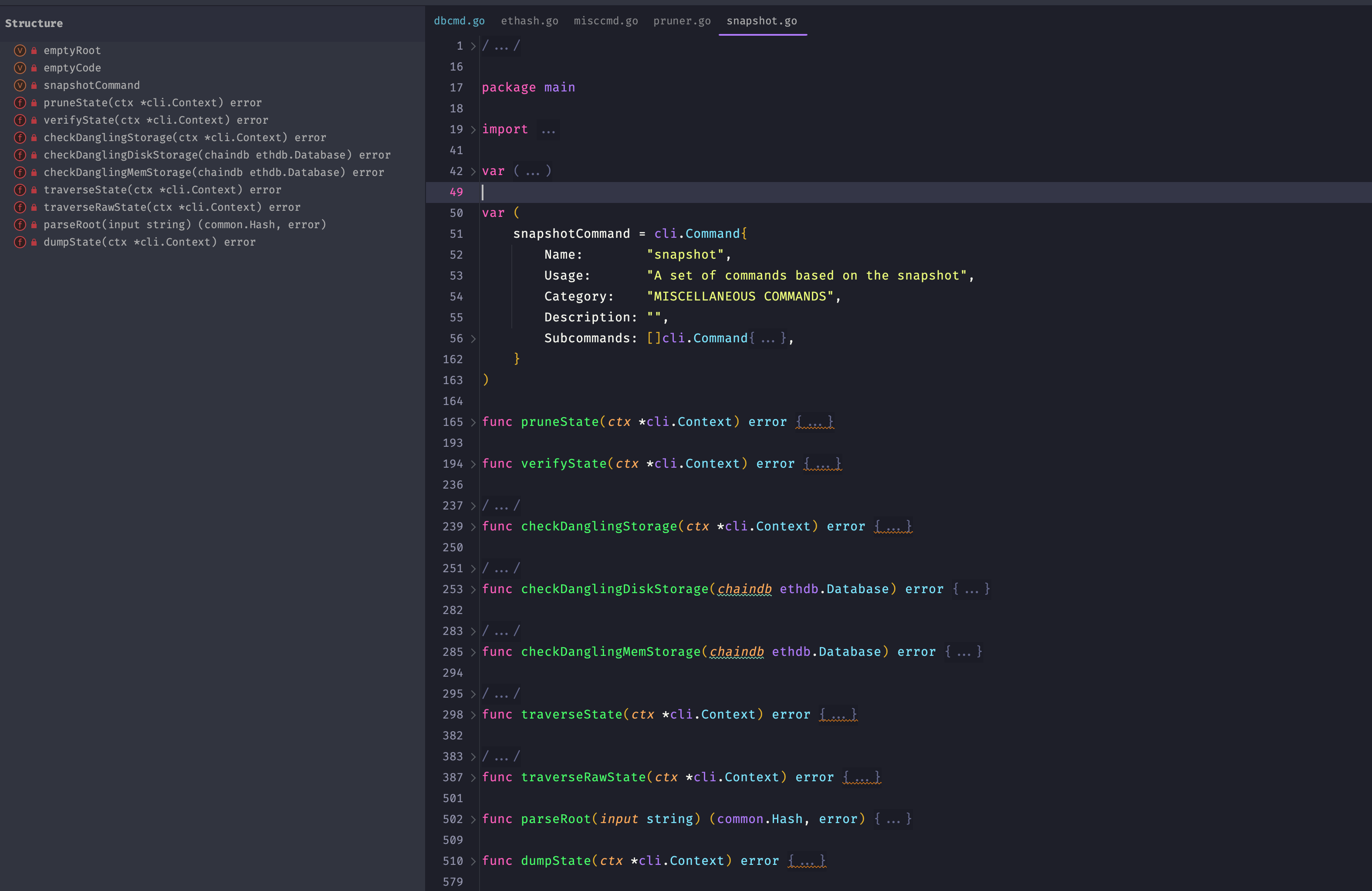The height and width of the screenshot is (891, 1372).
Task: Click the lock icon next to verifyState
Action: point(34,120)
